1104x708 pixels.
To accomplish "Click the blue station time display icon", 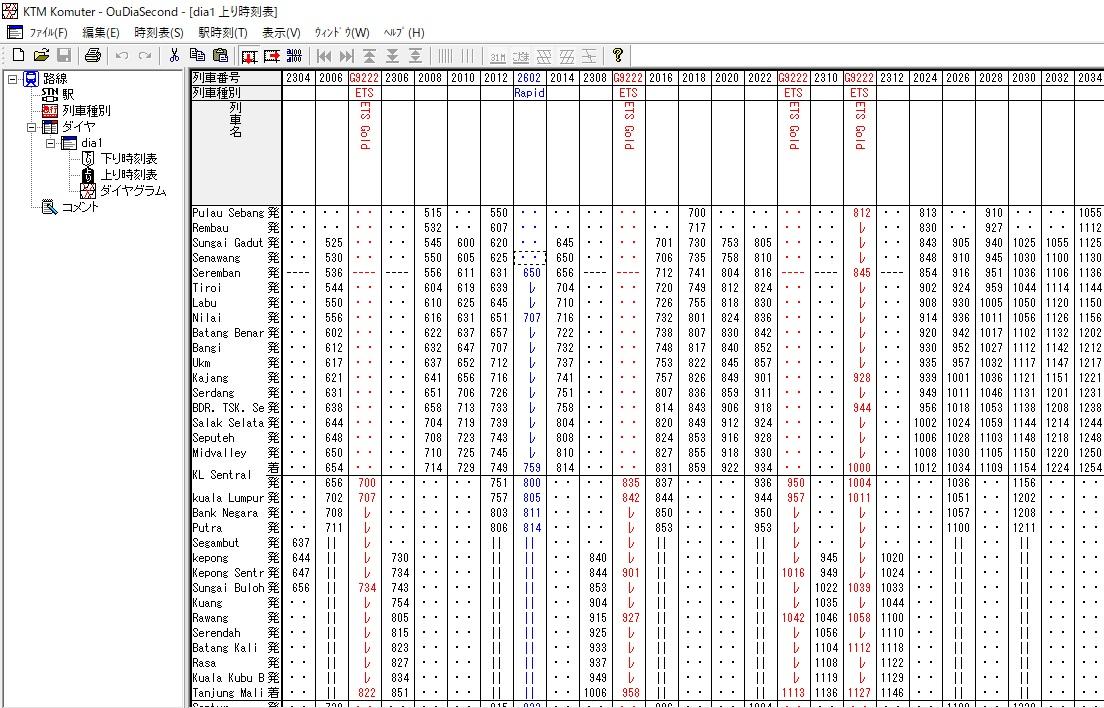I will pos(294,56).
